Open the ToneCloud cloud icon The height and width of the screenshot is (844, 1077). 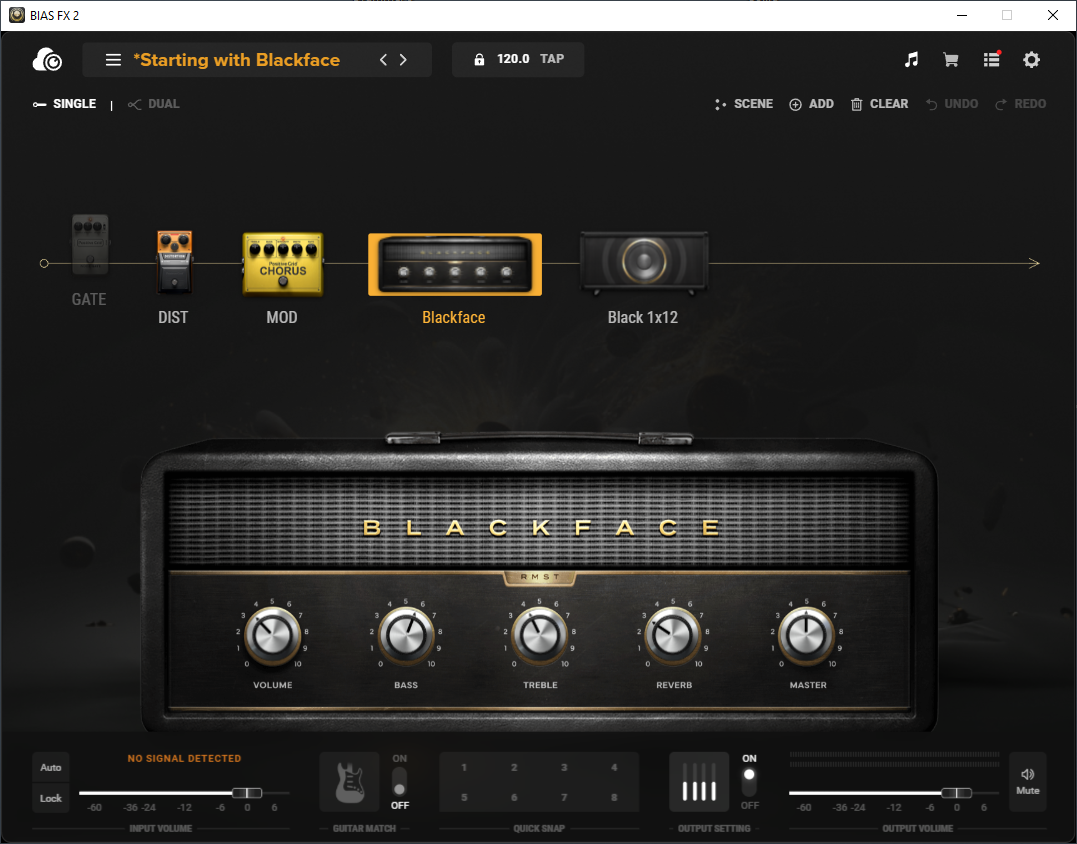47,60
